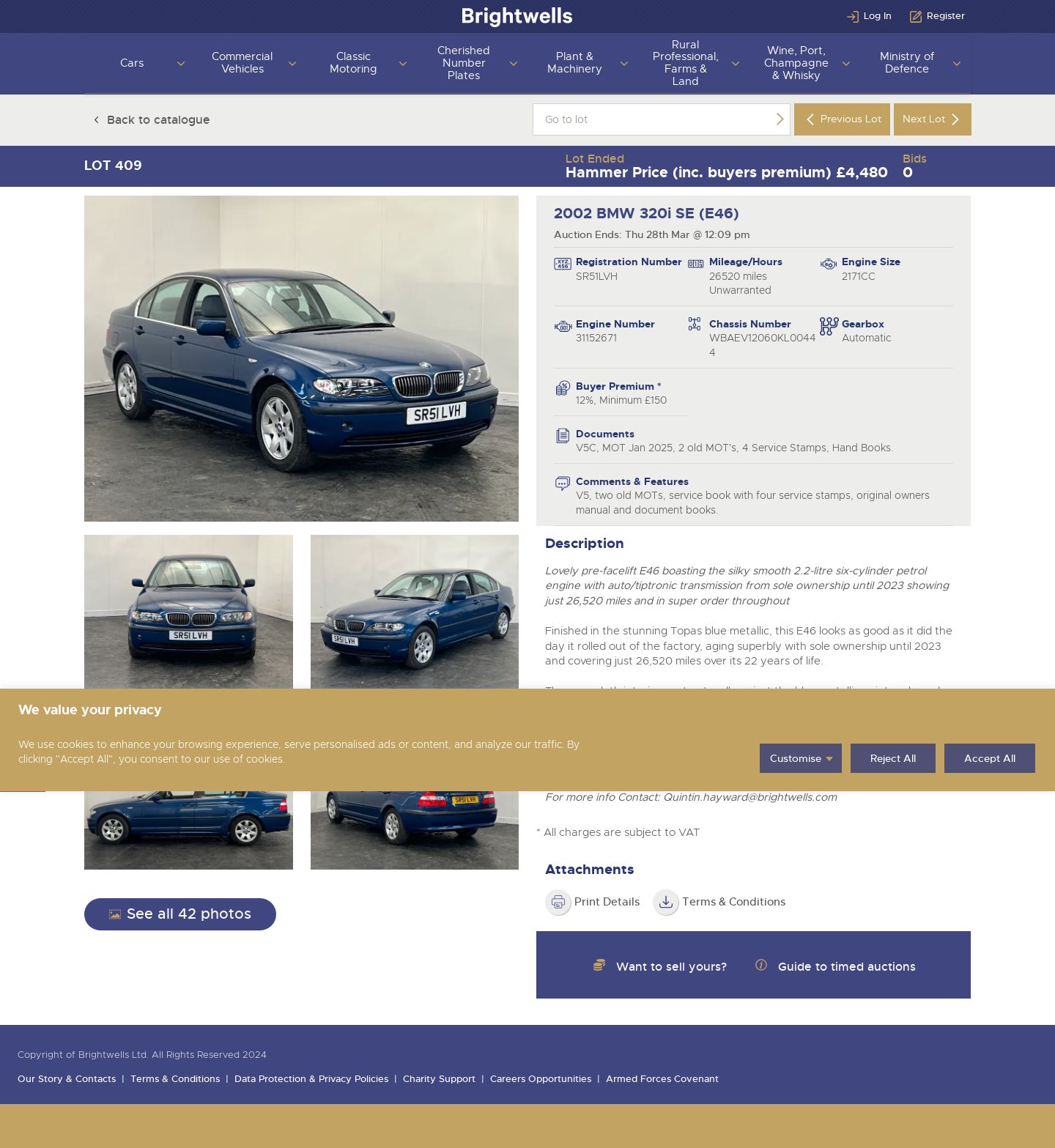The image size is (1055, 1148).
Task: Expand the Rural Professional, Farms & Land chevron
Action: [x=736, y=64]
